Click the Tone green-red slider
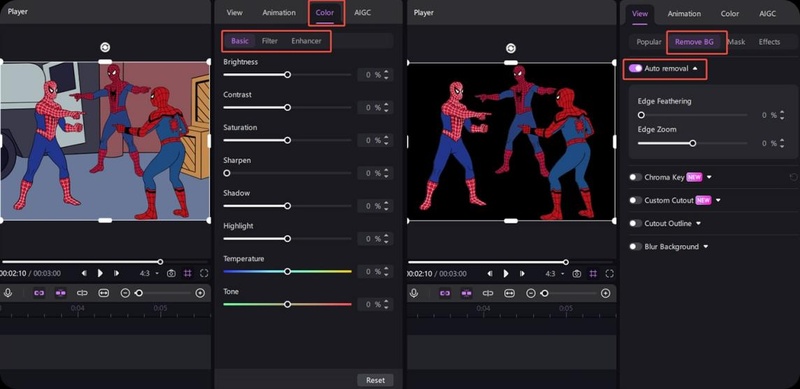 point(287,304)
